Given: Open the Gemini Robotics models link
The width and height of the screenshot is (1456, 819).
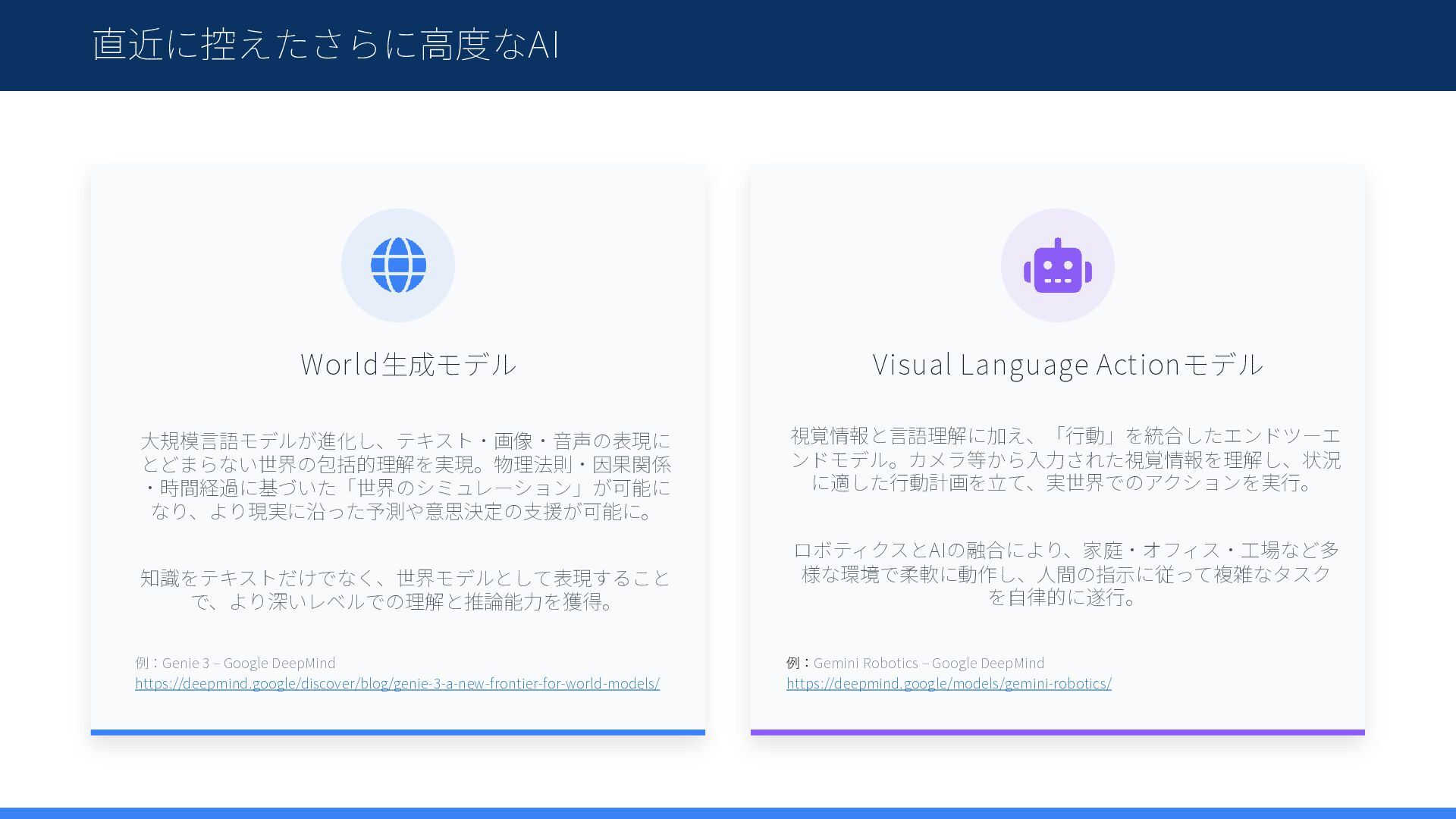Looking at the screenshot, I should click(x=949, y=683).
